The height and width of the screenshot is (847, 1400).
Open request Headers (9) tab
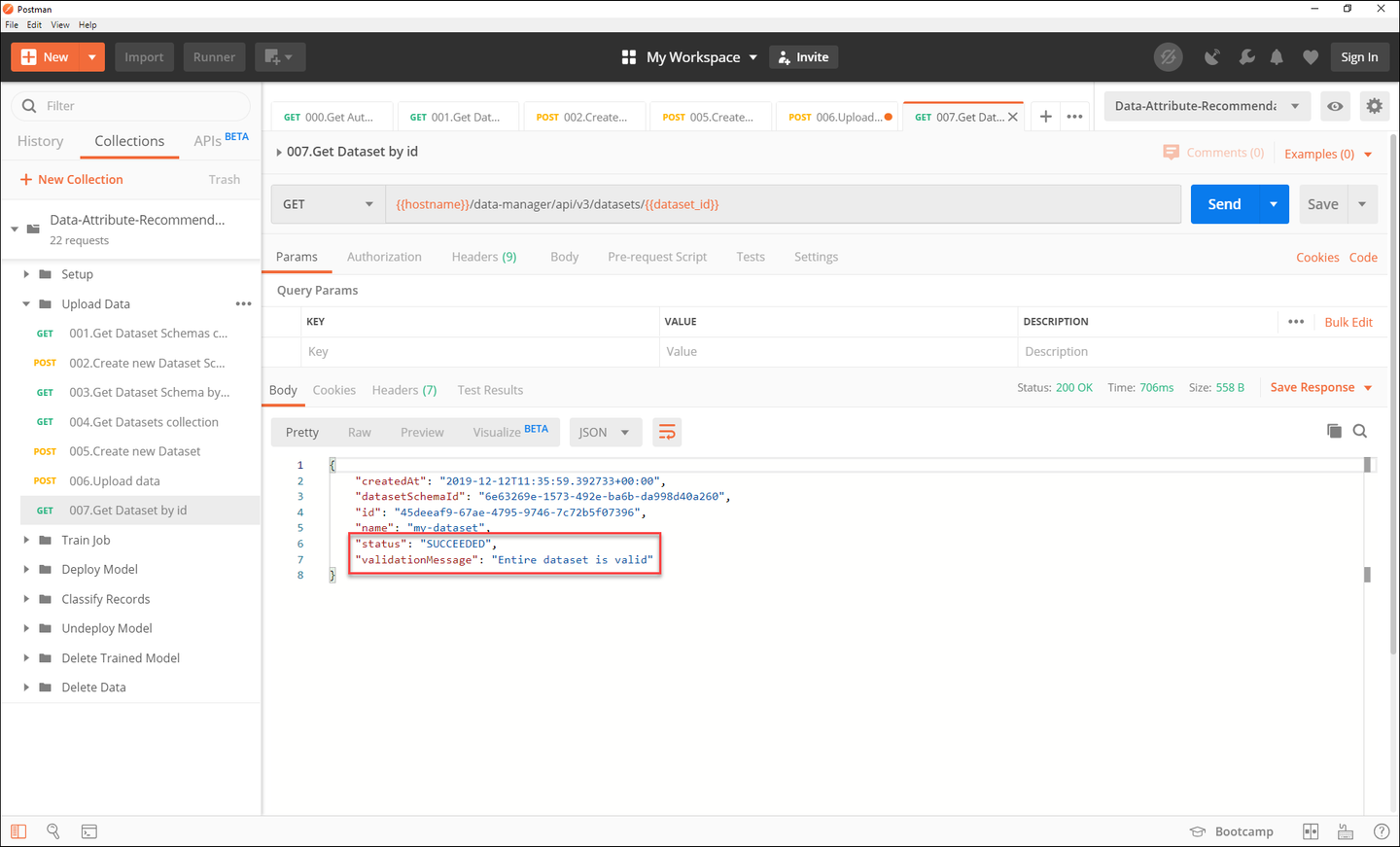(484, 257)
